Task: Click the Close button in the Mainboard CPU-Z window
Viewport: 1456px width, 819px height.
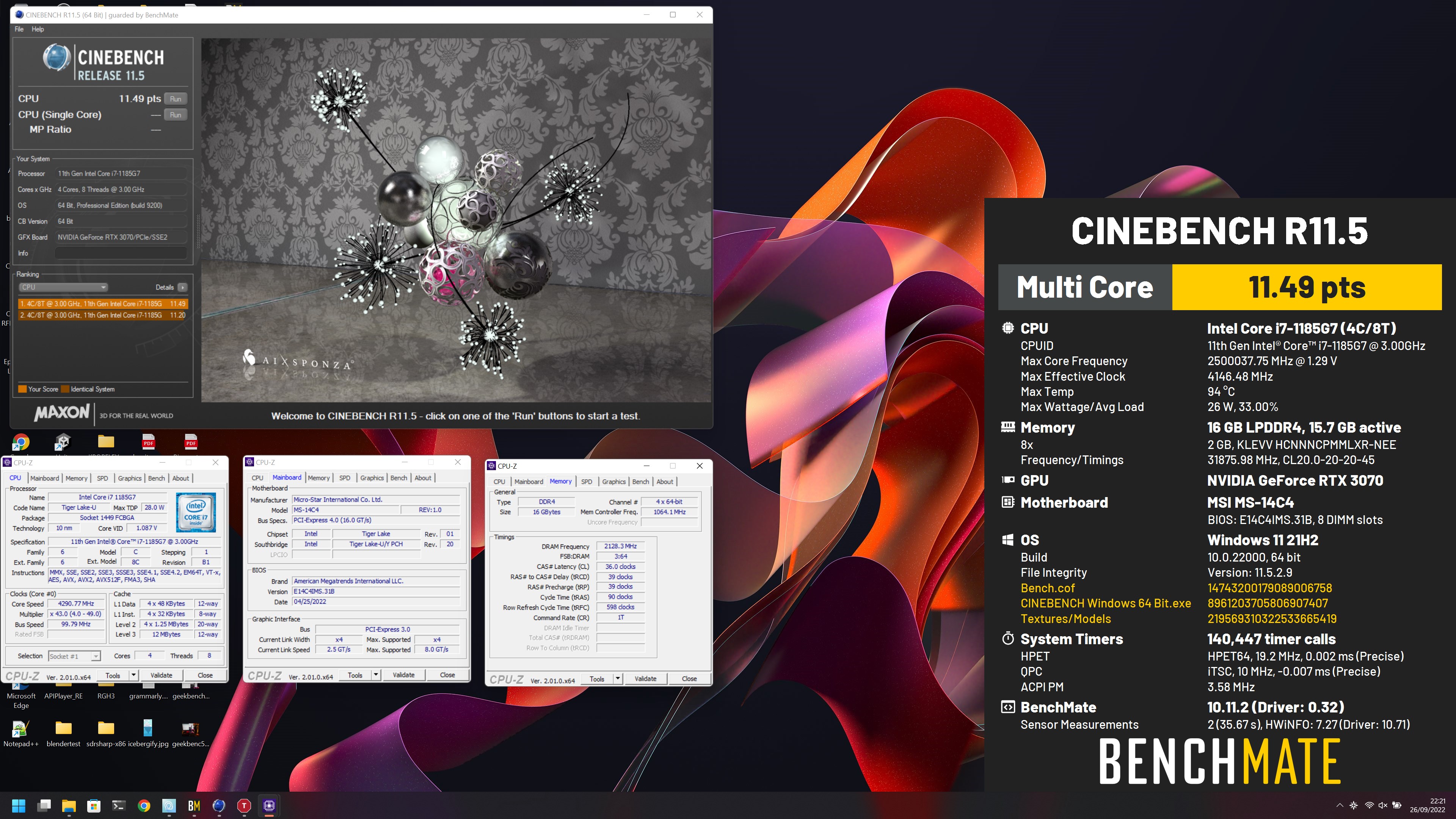Action: tap(448, 675)
